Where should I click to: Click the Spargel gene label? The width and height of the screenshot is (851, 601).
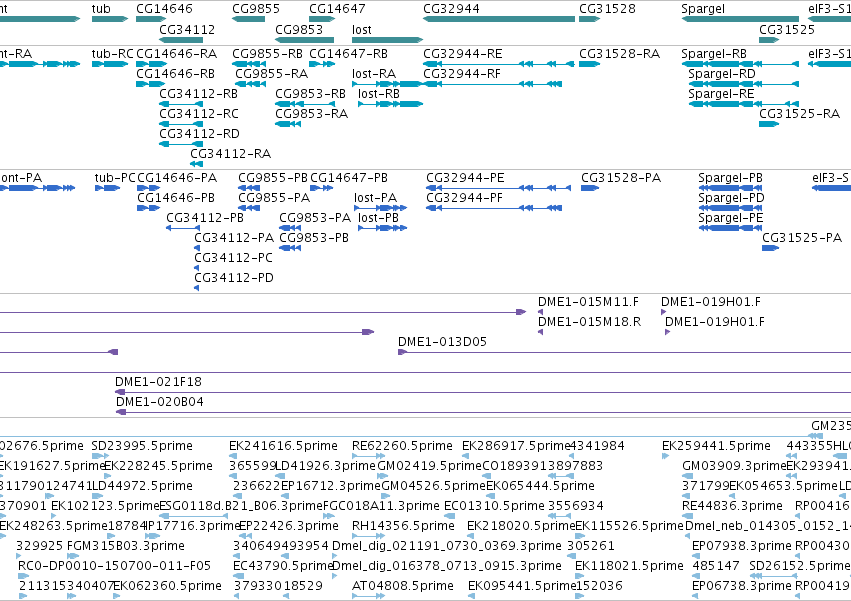point(703,9)
